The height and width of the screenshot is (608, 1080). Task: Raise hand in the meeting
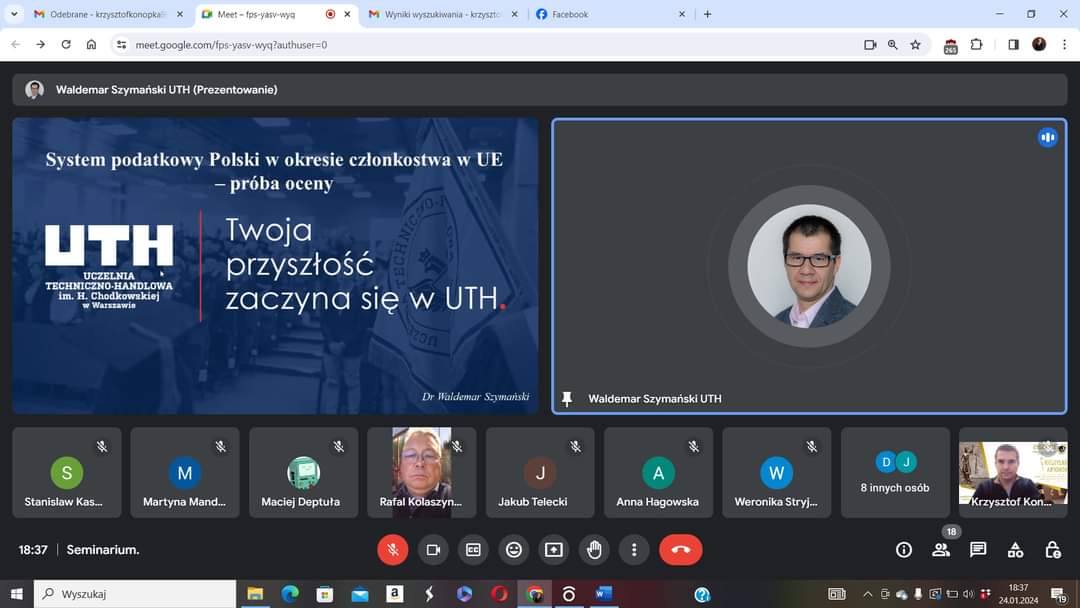tap(594, 549)
